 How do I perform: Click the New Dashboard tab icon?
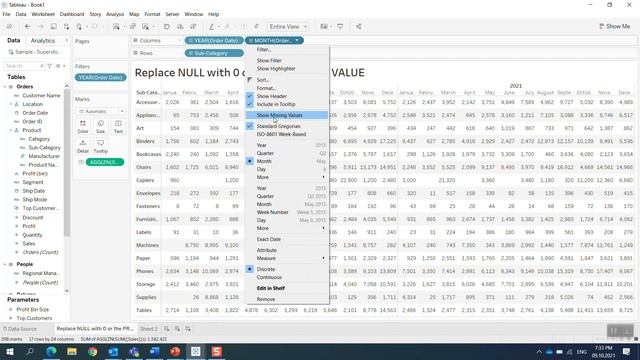click(177, 329)
